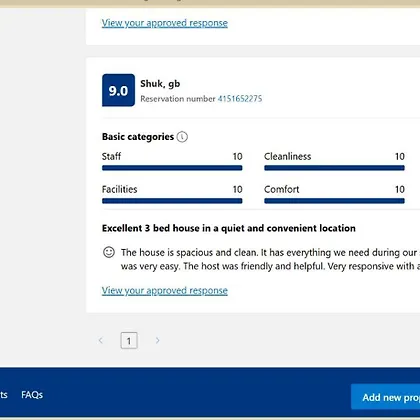
Task: Click reviewer name Shuk, gb
Action: click(x=160, y=84)
